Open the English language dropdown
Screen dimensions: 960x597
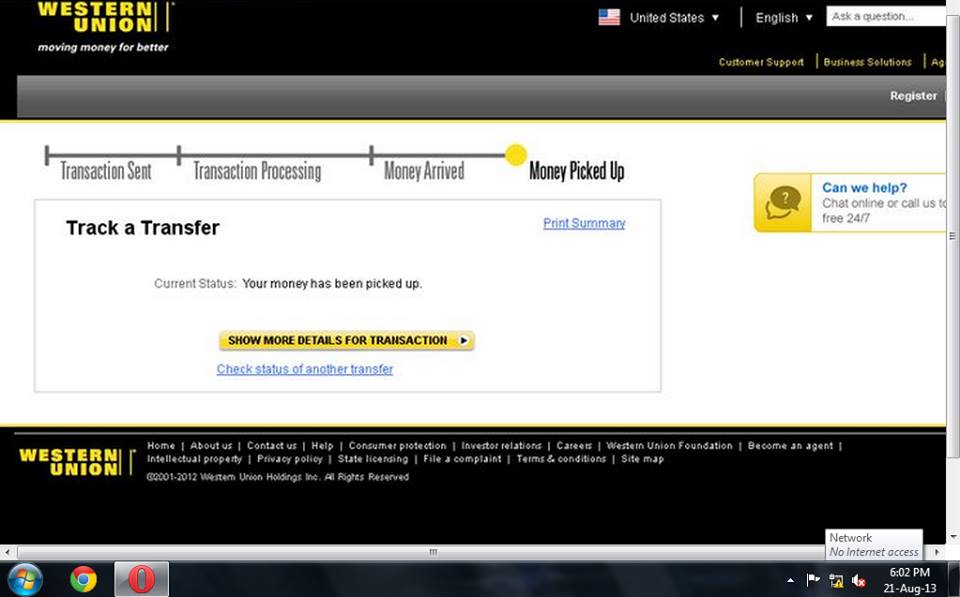tap(784, 18)
